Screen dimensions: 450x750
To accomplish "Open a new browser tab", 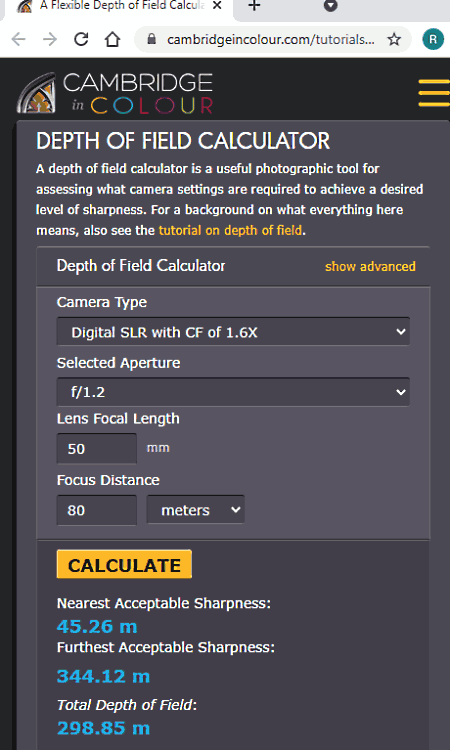I will pyautogui.click(x=255, y=6).
